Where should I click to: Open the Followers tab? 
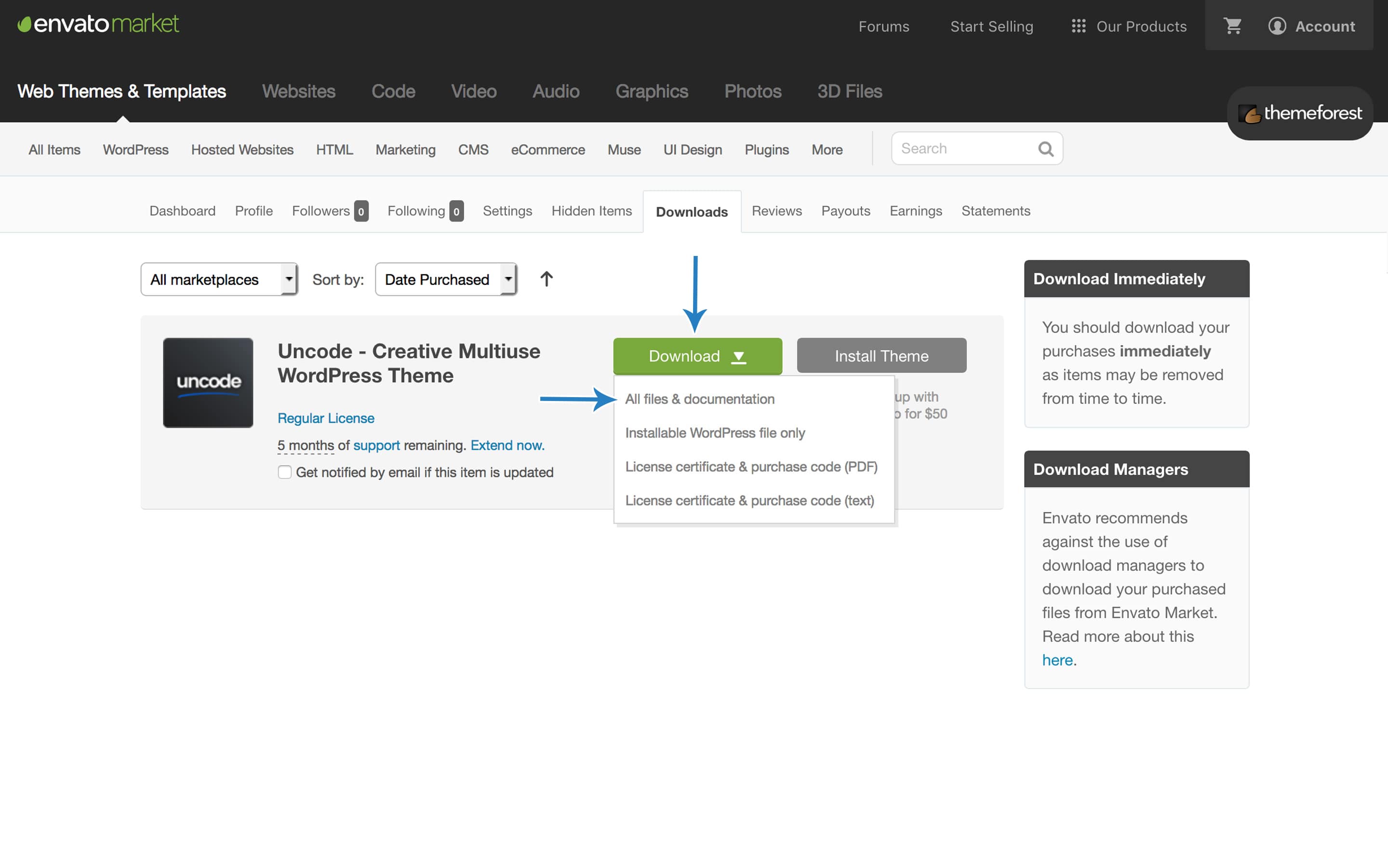click(x=330, y=211)
